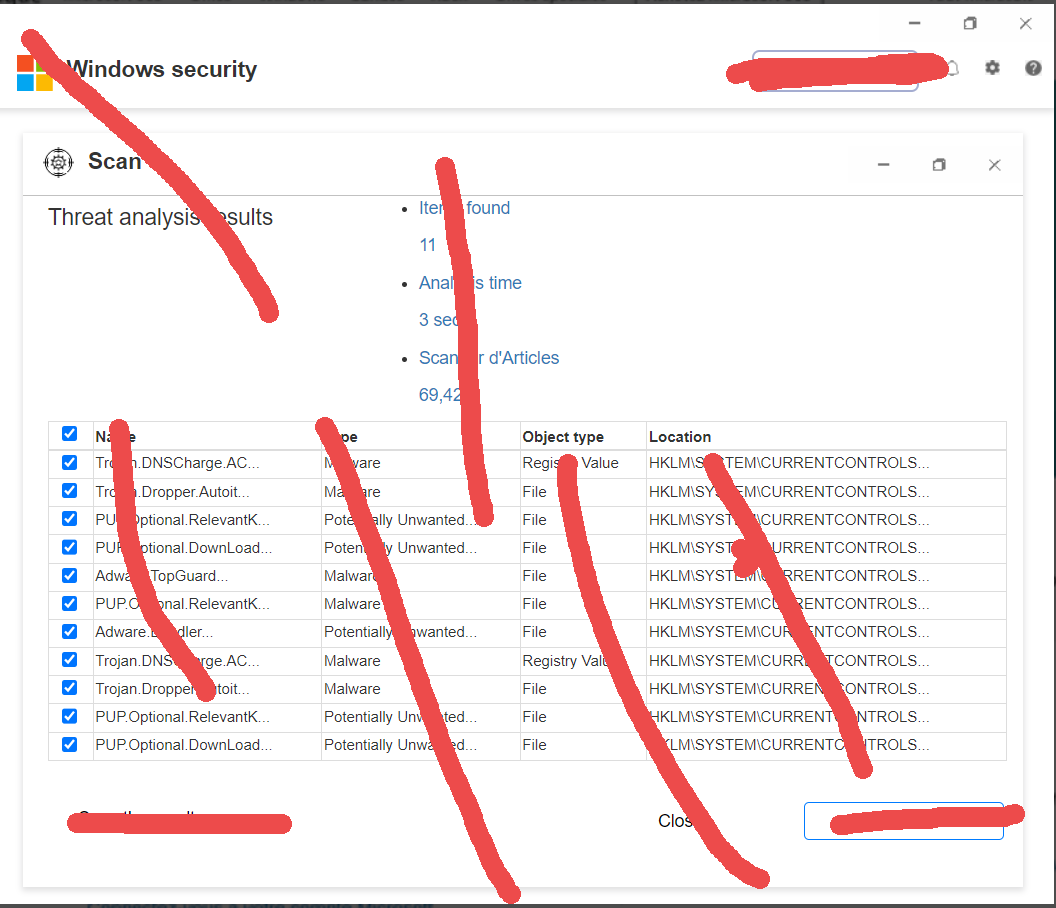Click the 3 sec analysis time value

438,320
